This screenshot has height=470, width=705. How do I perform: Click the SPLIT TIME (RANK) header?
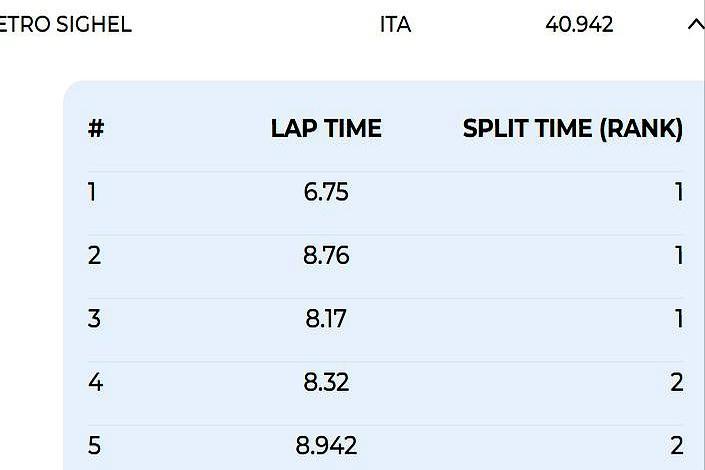pos(573,129)
